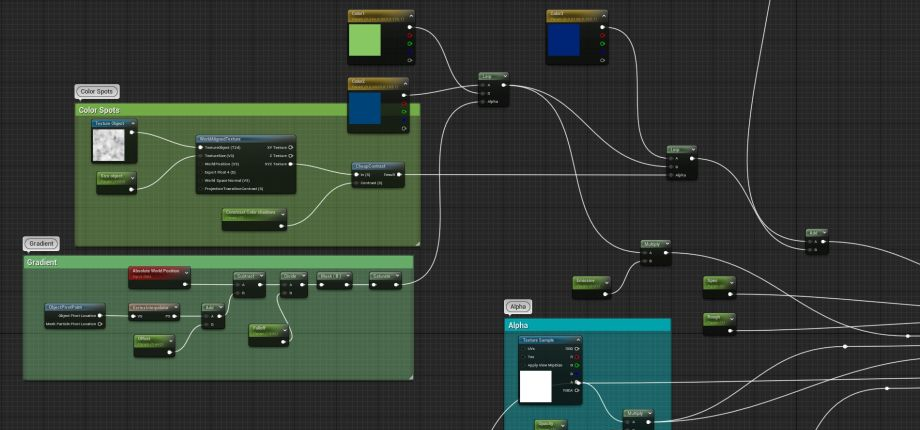Click WorldAlignedTexture XYZ Texture output pin
The image size is (920, 430).
[x=290, y=164]
